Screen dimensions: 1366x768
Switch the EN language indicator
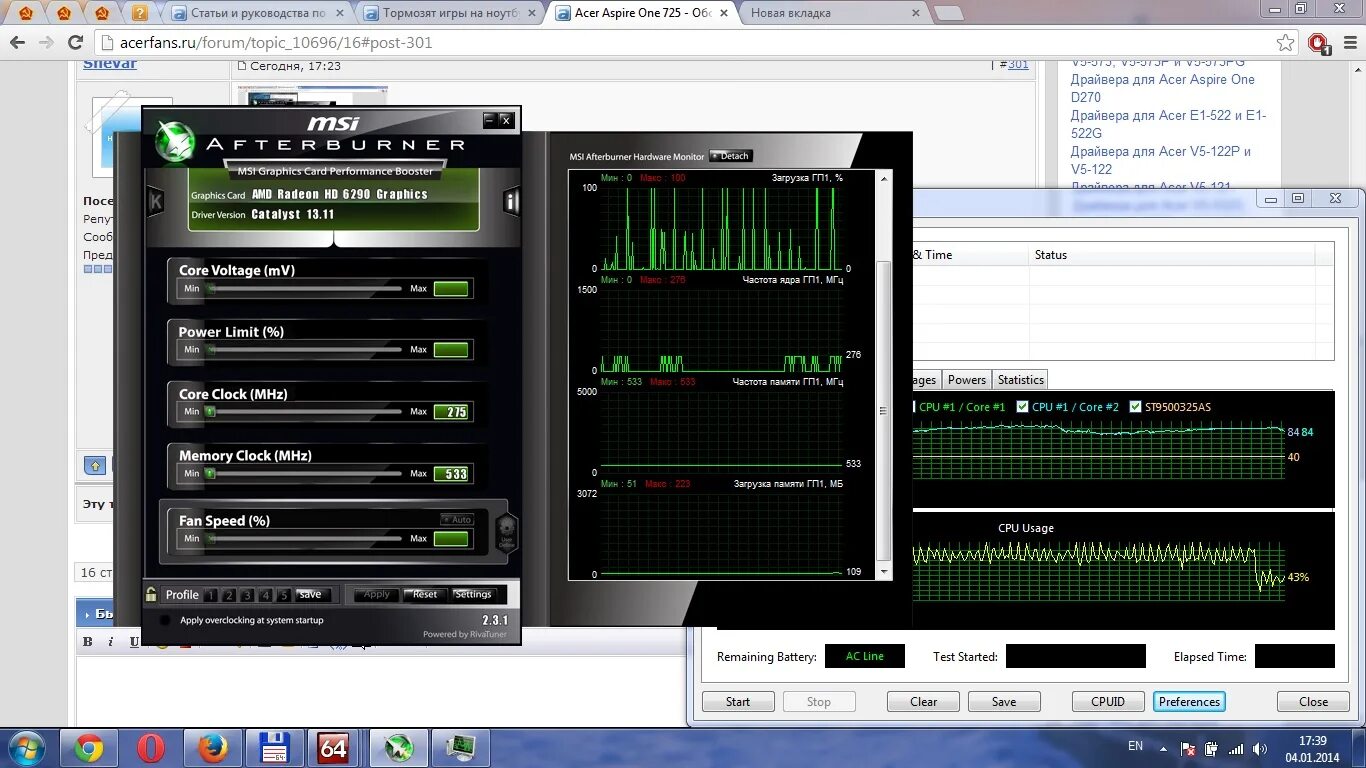(x=1135, y=746)
